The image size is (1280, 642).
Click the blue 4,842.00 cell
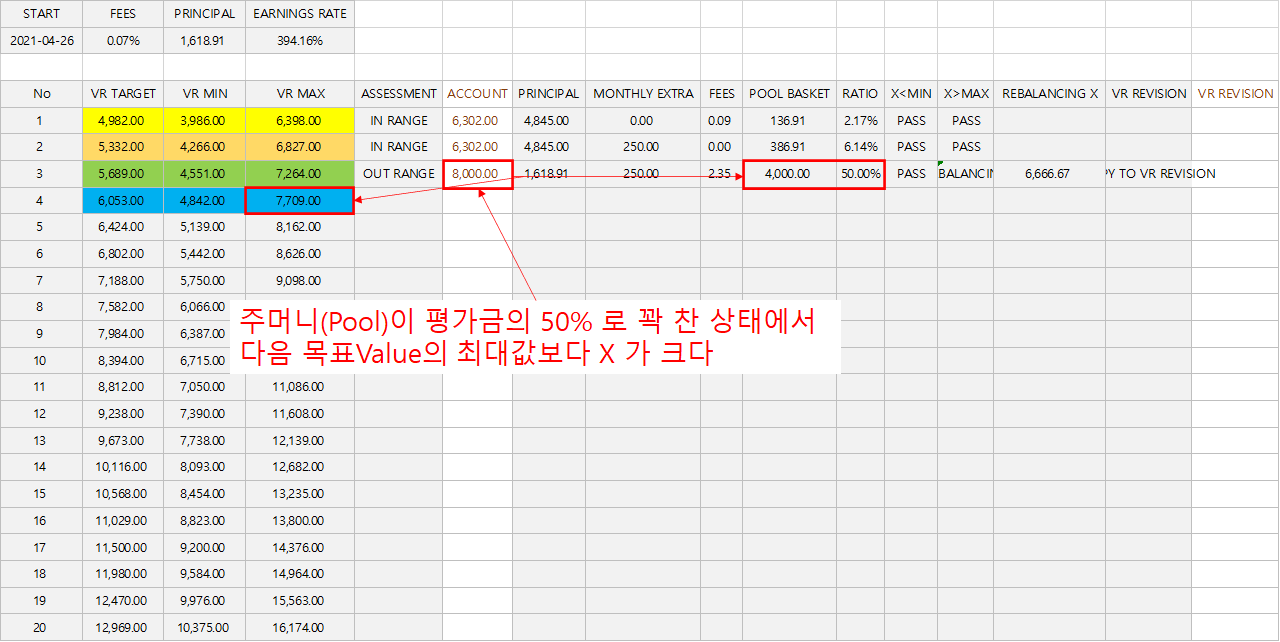[205, 201]
